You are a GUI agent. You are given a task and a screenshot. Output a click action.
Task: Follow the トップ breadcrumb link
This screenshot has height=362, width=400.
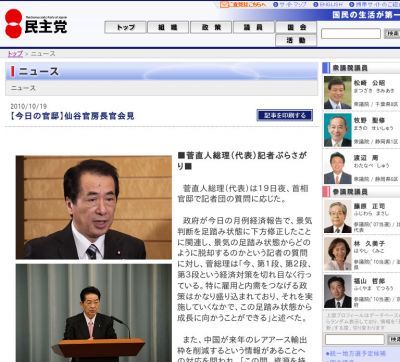coord(15,54)
